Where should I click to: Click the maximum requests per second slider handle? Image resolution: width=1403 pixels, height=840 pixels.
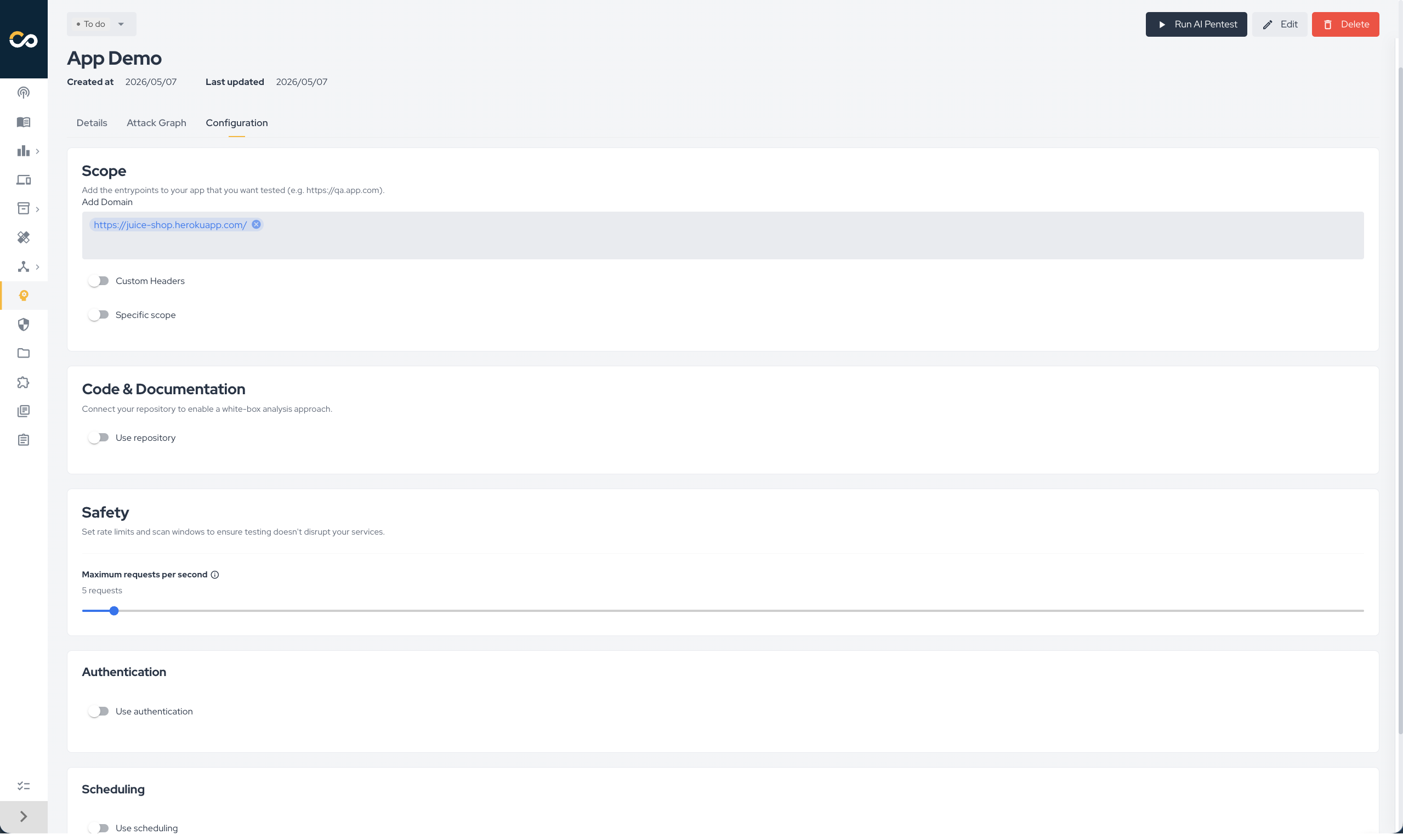tap(113, 611)
